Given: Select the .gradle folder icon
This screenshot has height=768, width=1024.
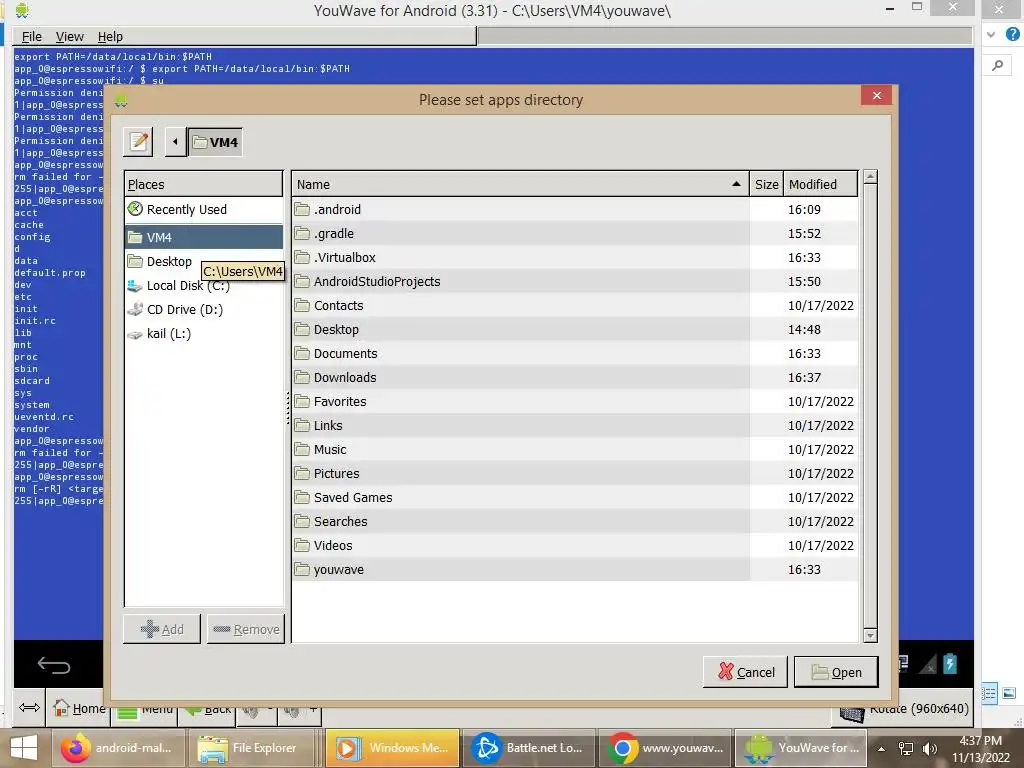Looking at the screenshot, I should 302,234.
